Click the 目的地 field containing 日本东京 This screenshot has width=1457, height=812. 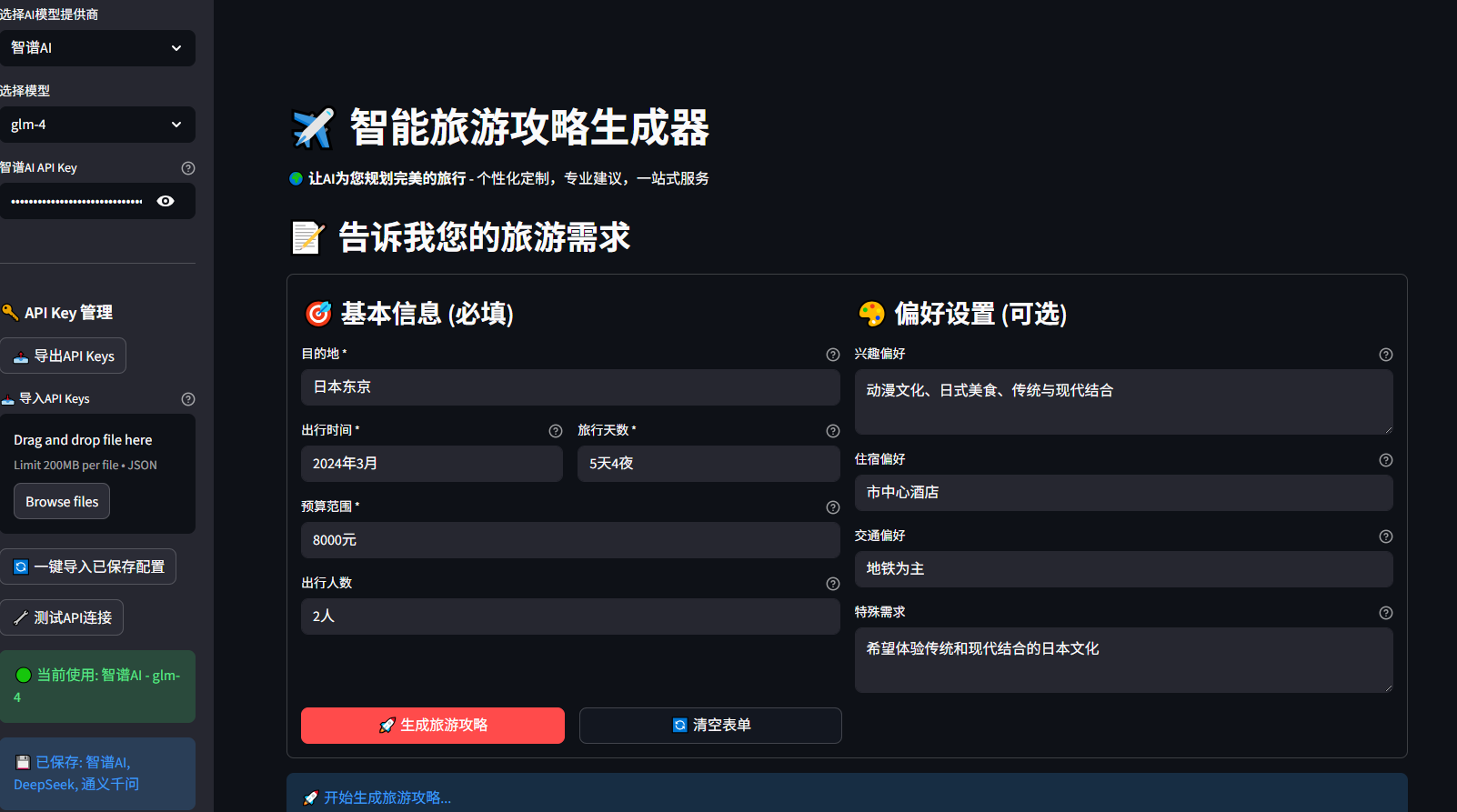click(570, 387)
